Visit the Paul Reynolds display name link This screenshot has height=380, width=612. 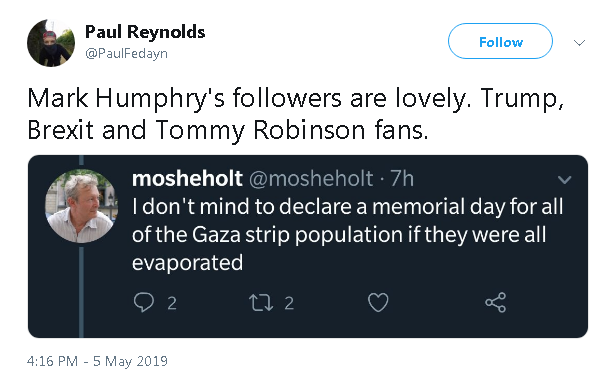pyautogui.click(x=145, y=32)
